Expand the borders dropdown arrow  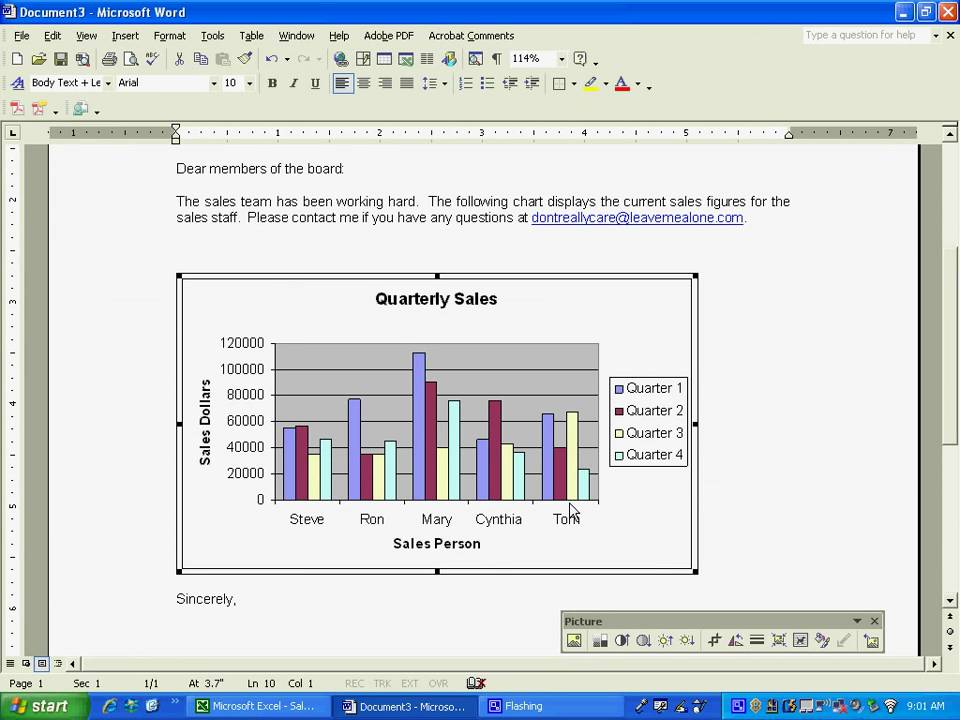tap(574, 84)
